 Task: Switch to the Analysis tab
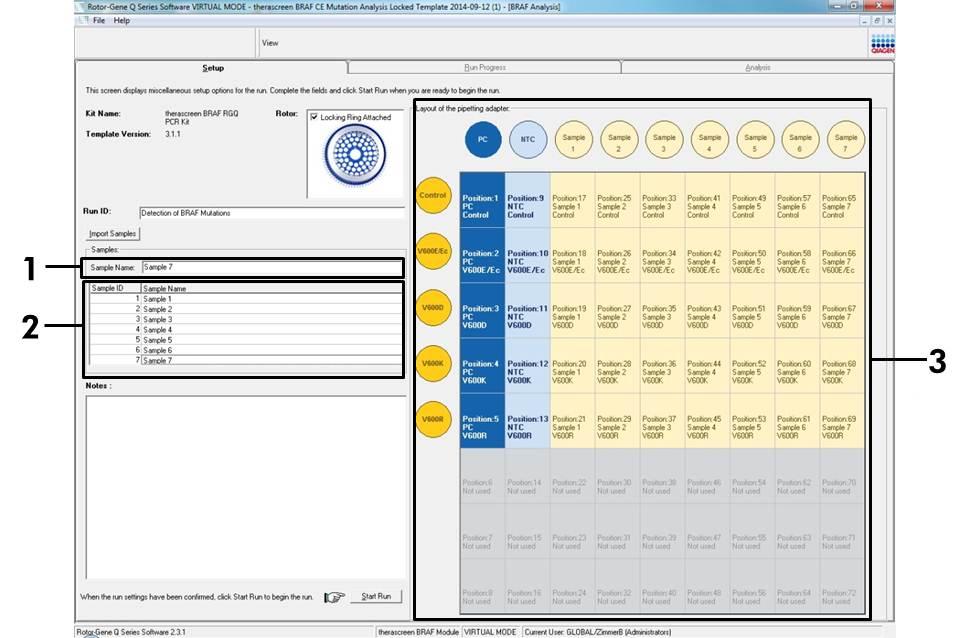pyautogui.click(x=757, y=67)
